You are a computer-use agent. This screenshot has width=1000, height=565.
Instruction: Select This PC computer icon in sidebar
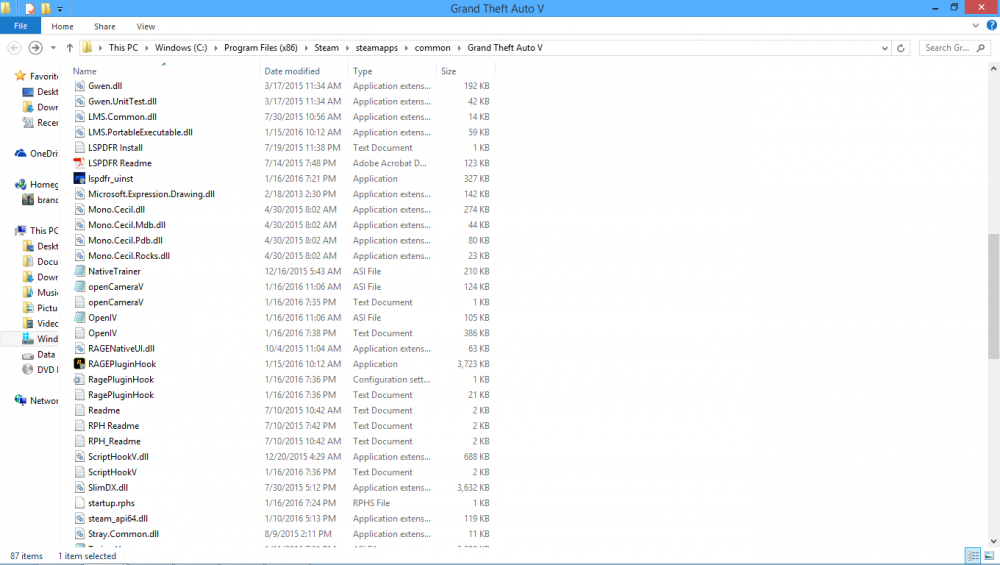click(20, 230)
